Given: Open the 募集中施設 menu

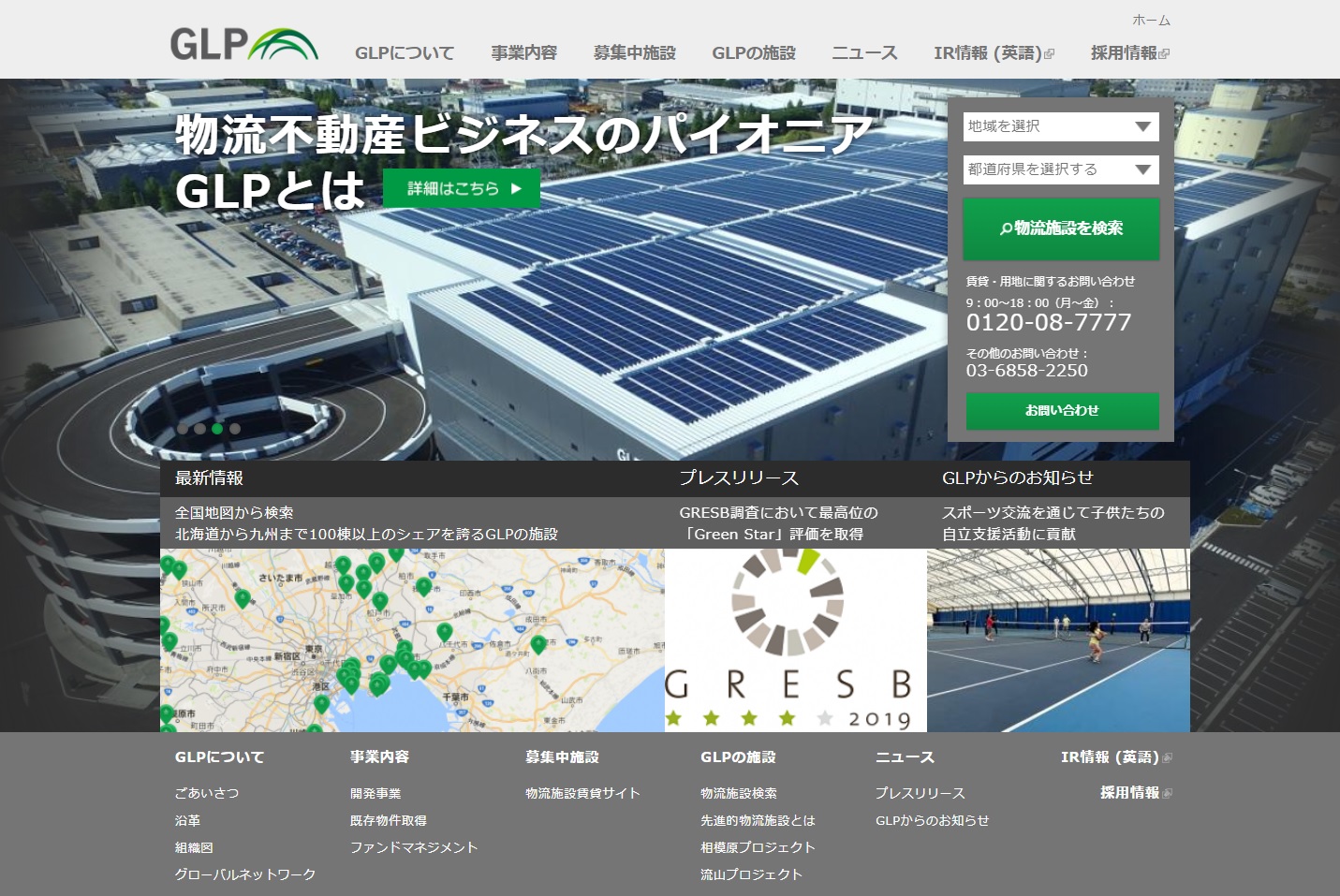Looking at the screenshot, I should click(635, 53).
